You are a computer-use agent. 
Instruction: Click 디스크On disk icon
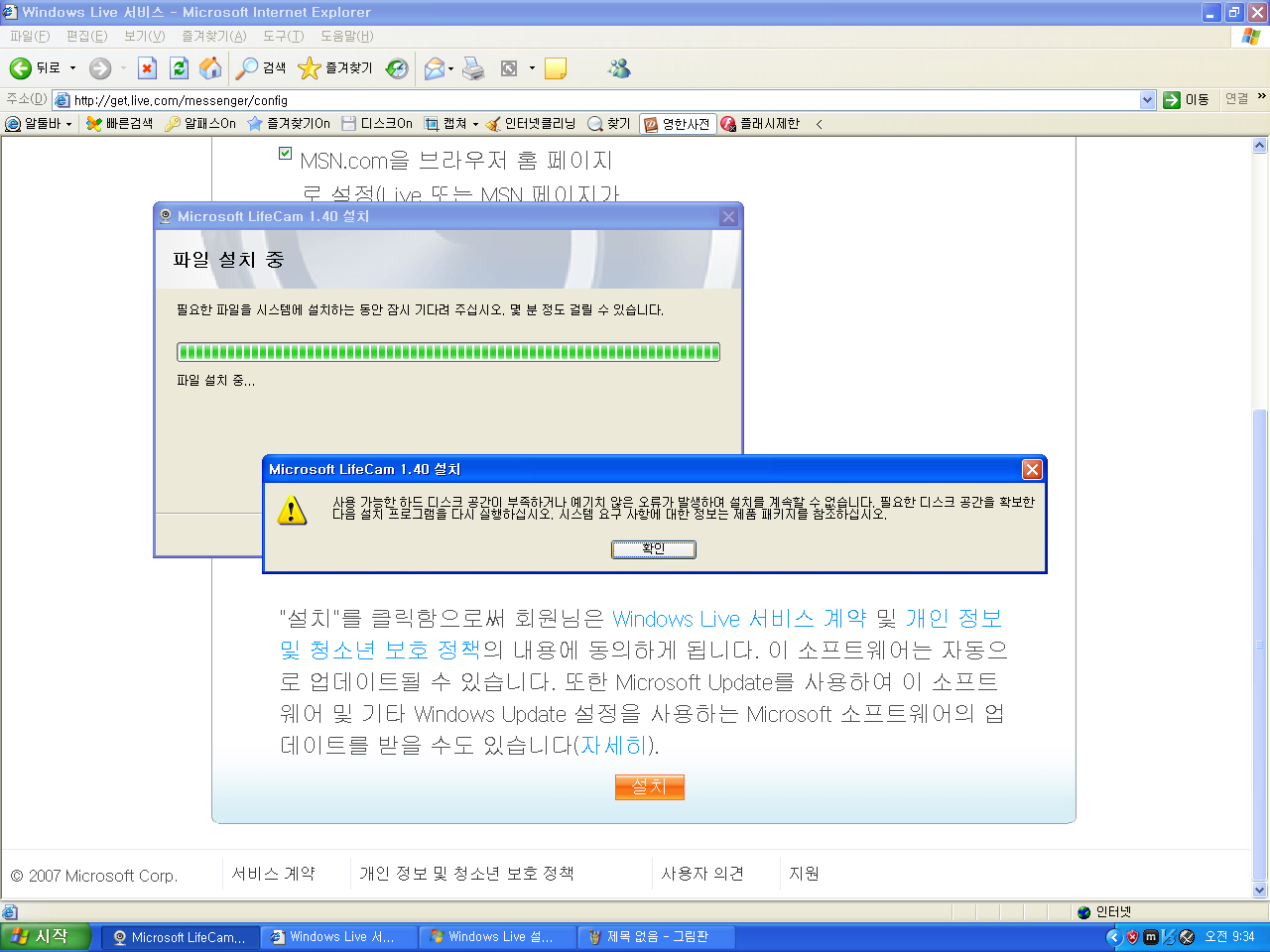coord(377,123)
